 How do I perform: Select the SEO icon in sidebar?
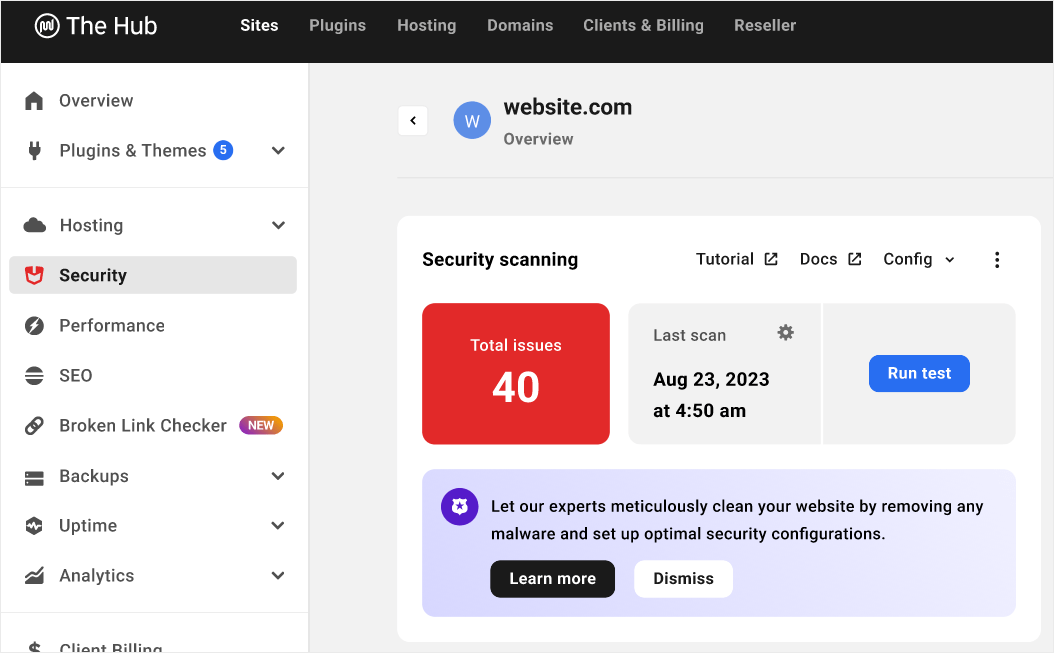click(x=32, y=375)
